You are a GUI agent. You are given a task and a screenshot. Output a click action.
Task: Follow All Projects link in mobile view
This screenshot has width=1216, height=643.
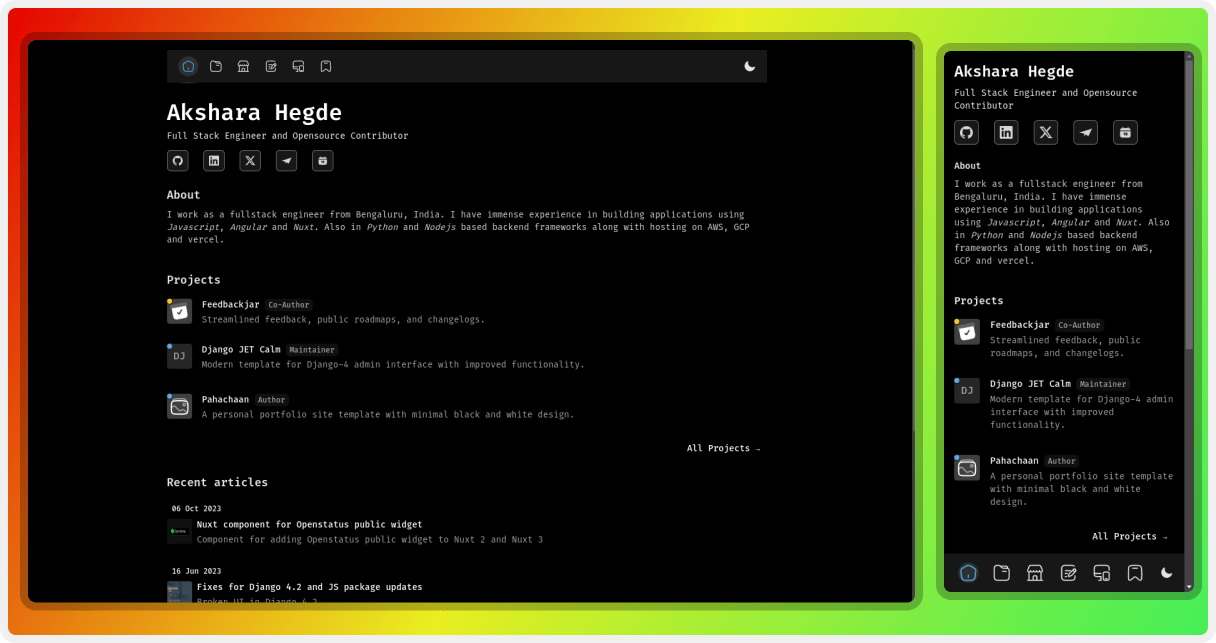click(x=1130, y=537)
